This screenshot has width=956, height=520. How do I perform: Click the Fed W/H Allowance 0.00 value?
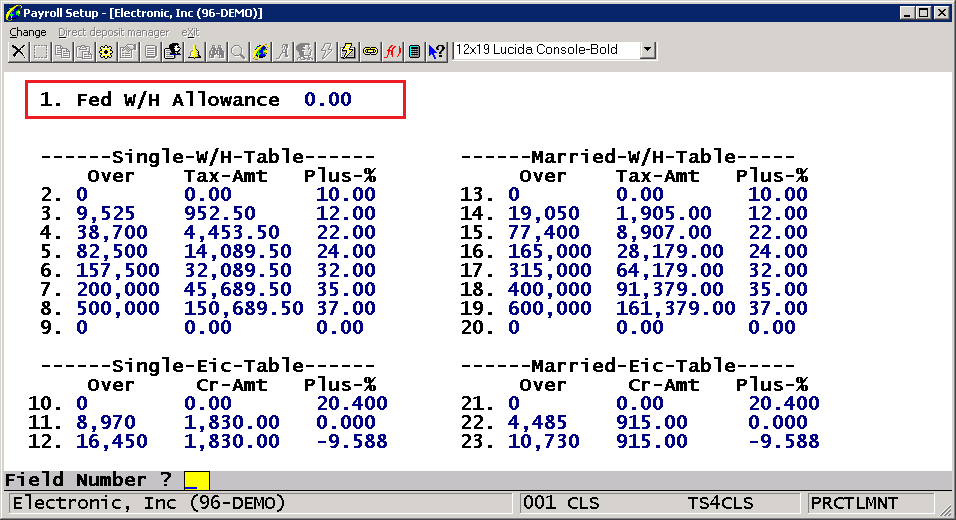[x=327, y=99]
